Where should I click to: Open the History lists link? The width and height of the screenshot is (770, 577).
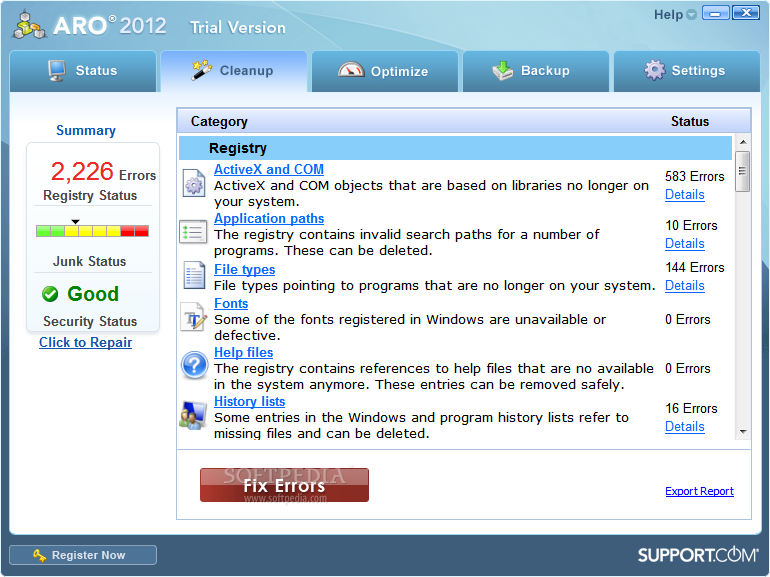[249, 402]
